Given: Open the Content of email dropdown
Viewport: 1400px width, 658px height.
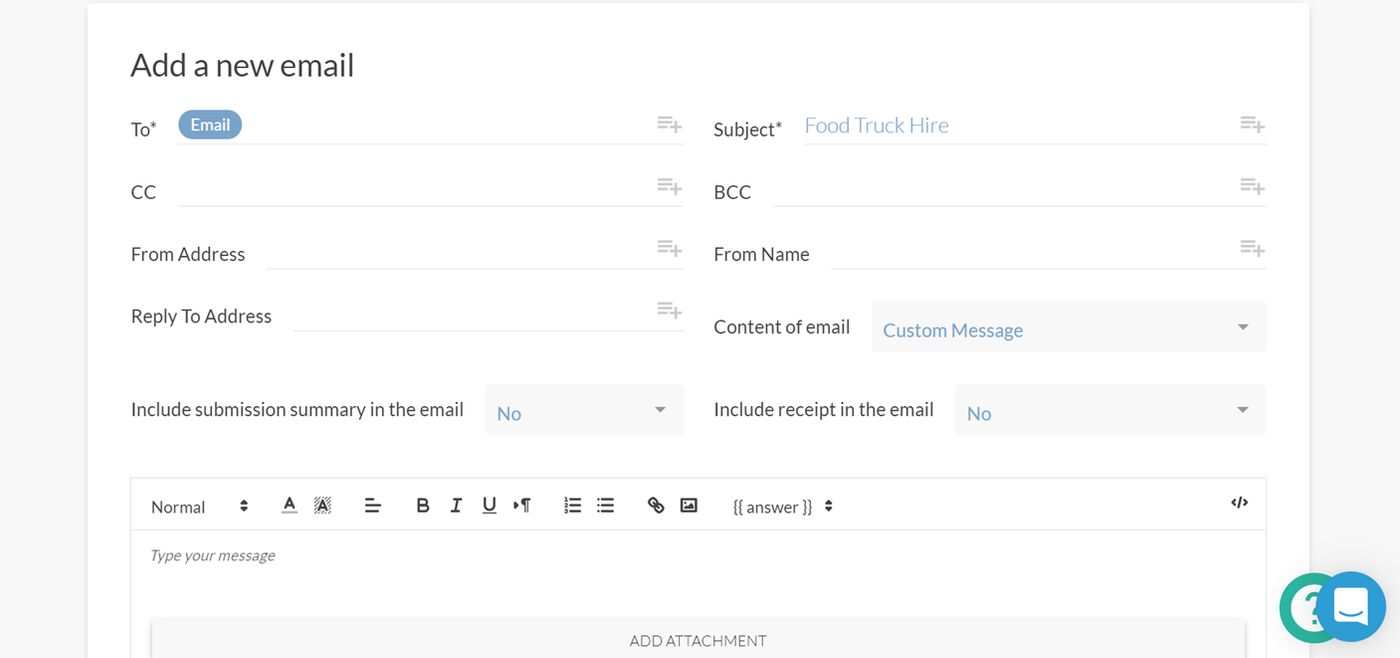Looking at the screenshot, I should click(x=1068, y=328).
